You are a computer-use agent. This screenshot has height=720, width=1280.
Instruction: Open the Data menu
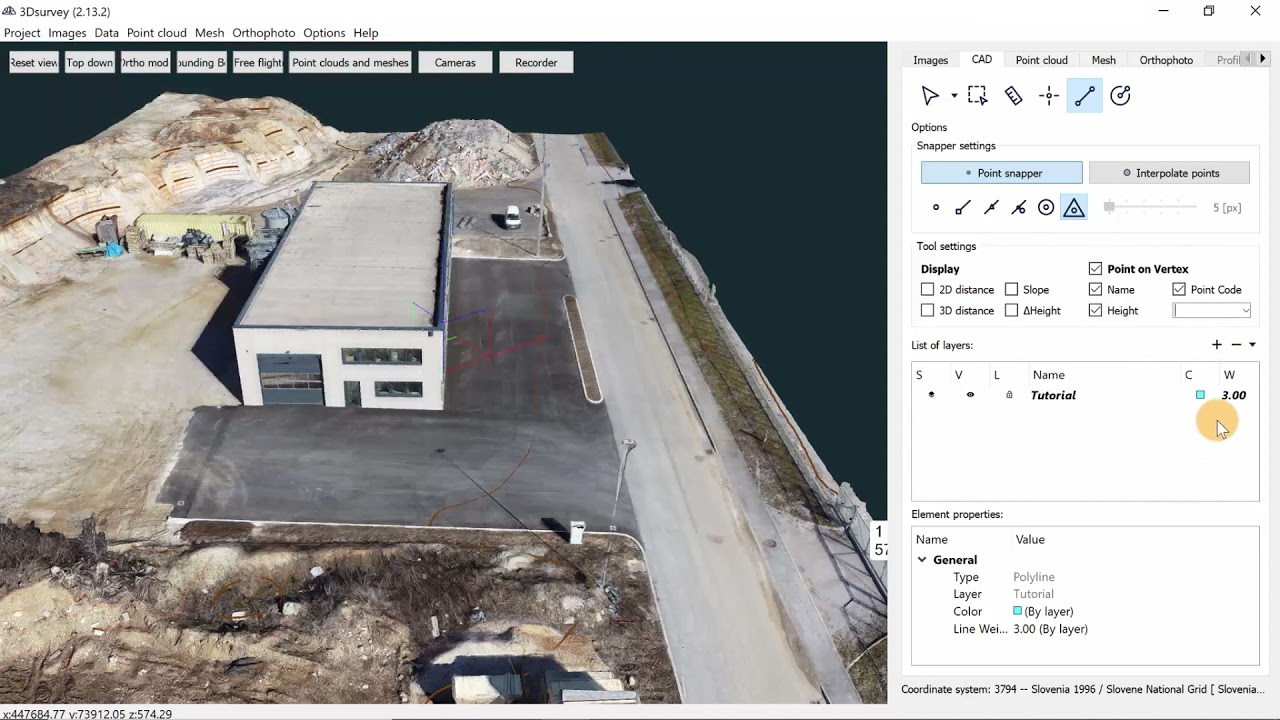(x=106, y=33)
